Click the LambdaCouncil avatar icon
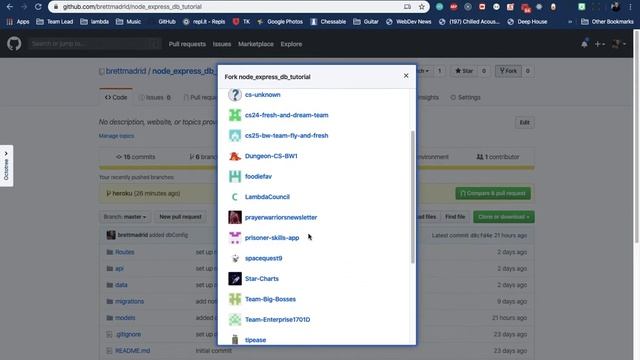640x360 pixels. pyautogui.click(x=235, y=197)
